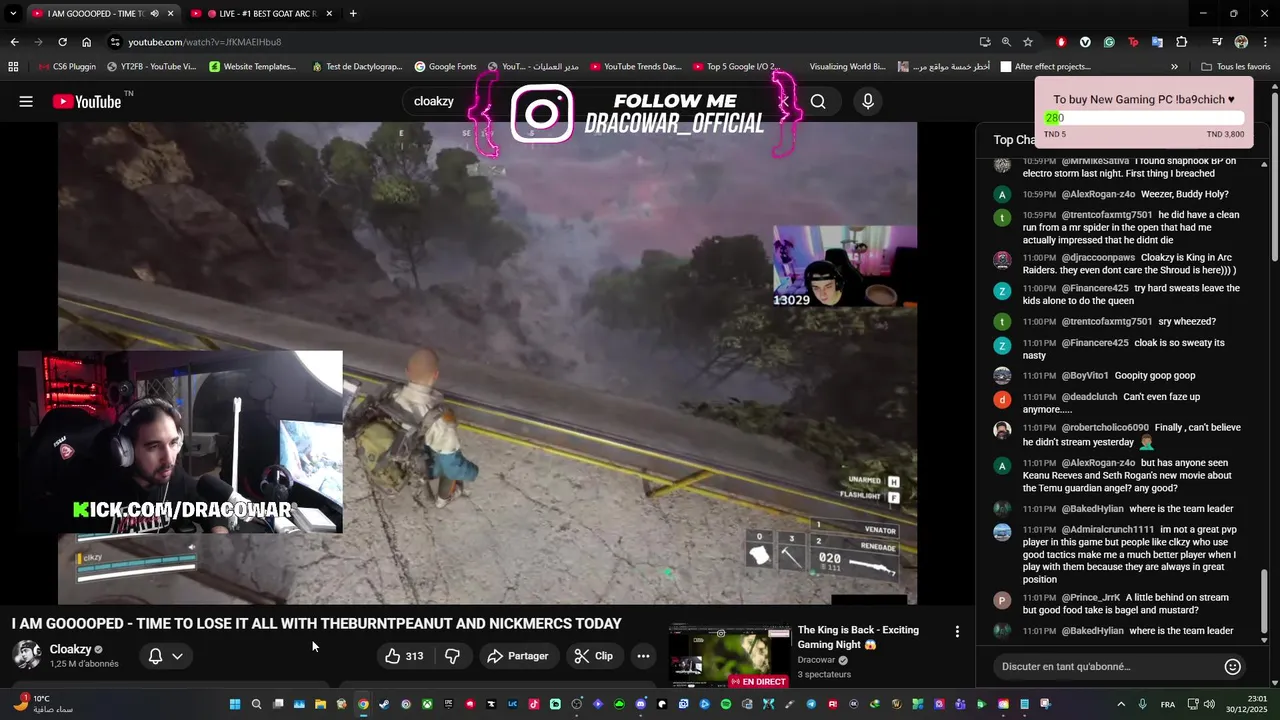Open Google Fonts bookmark
This screenshot has width=1280, height=720.
point(445,67)
